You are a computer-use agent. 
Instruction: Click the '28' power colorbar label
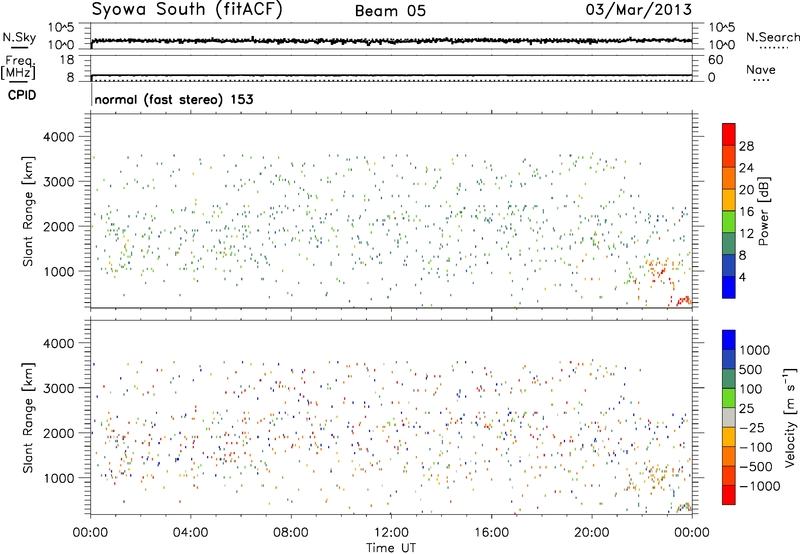(746, 146)
